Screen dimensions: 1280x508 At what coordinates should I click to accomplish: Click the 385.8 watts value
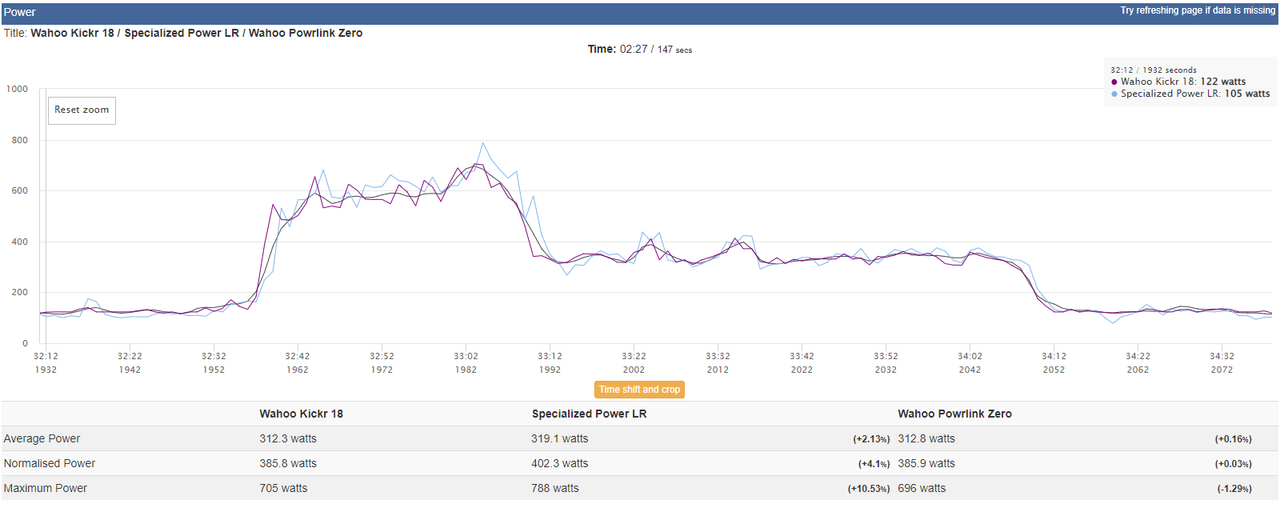coord(288,463)
